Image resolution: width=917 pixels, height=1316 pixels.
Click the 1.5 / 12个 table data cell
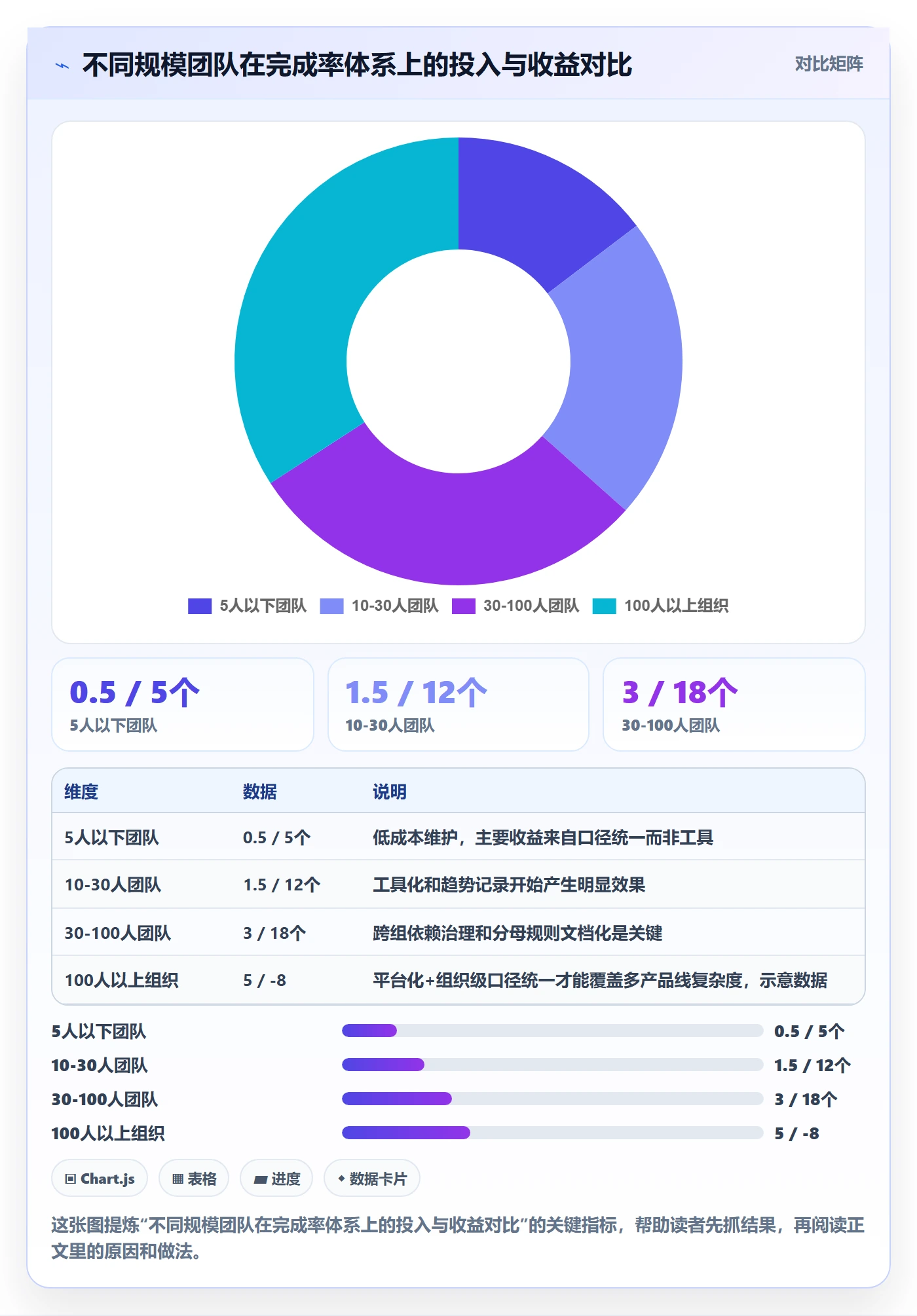click(282, 885)
